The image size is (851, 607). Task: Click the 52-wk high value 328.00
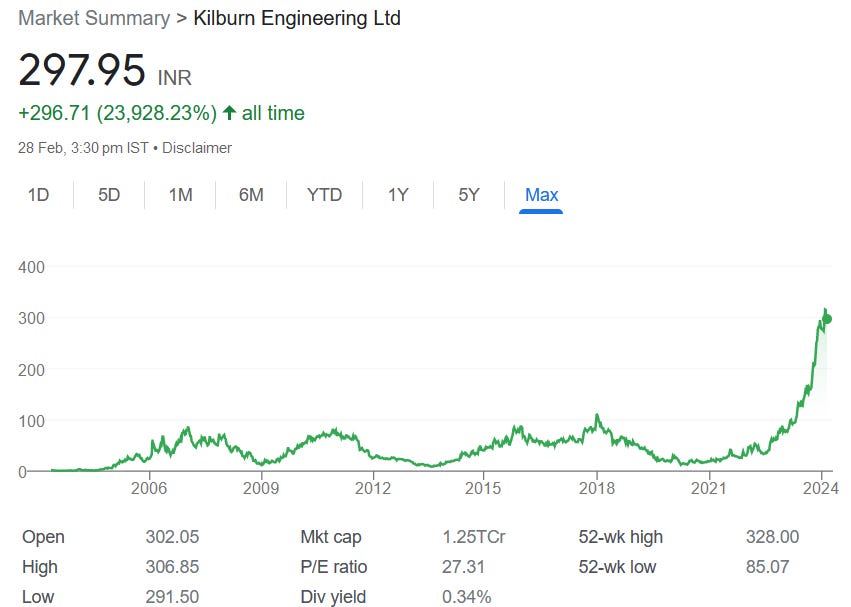(772, 537)
